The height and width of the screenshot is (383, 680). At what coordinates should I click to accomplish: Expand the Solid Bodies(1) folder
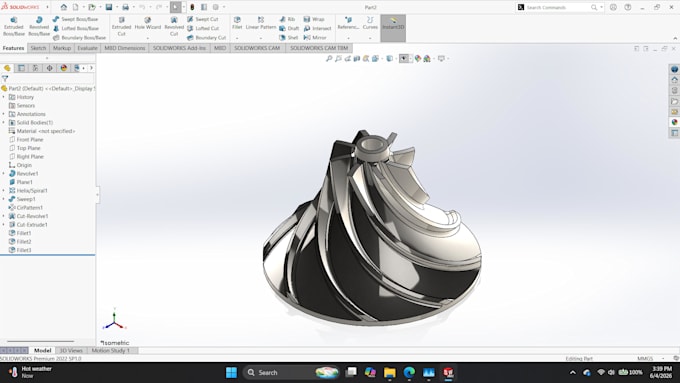(x=4, y=122)
